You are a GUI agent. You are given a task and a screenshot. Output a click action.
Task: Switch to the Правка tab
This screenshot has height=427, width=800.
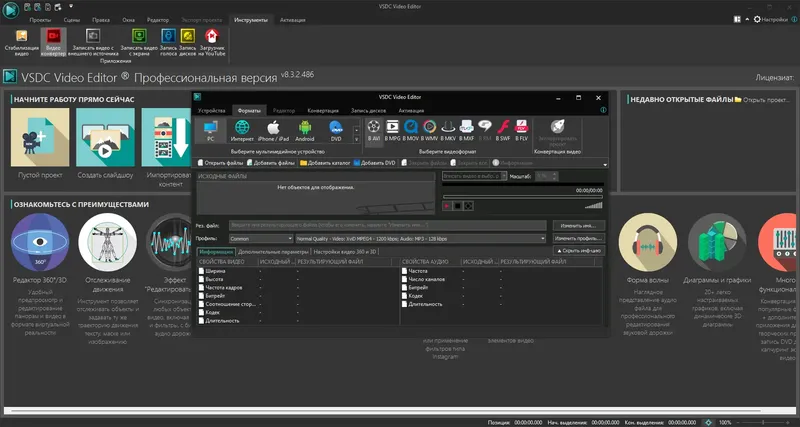(101, 20)
